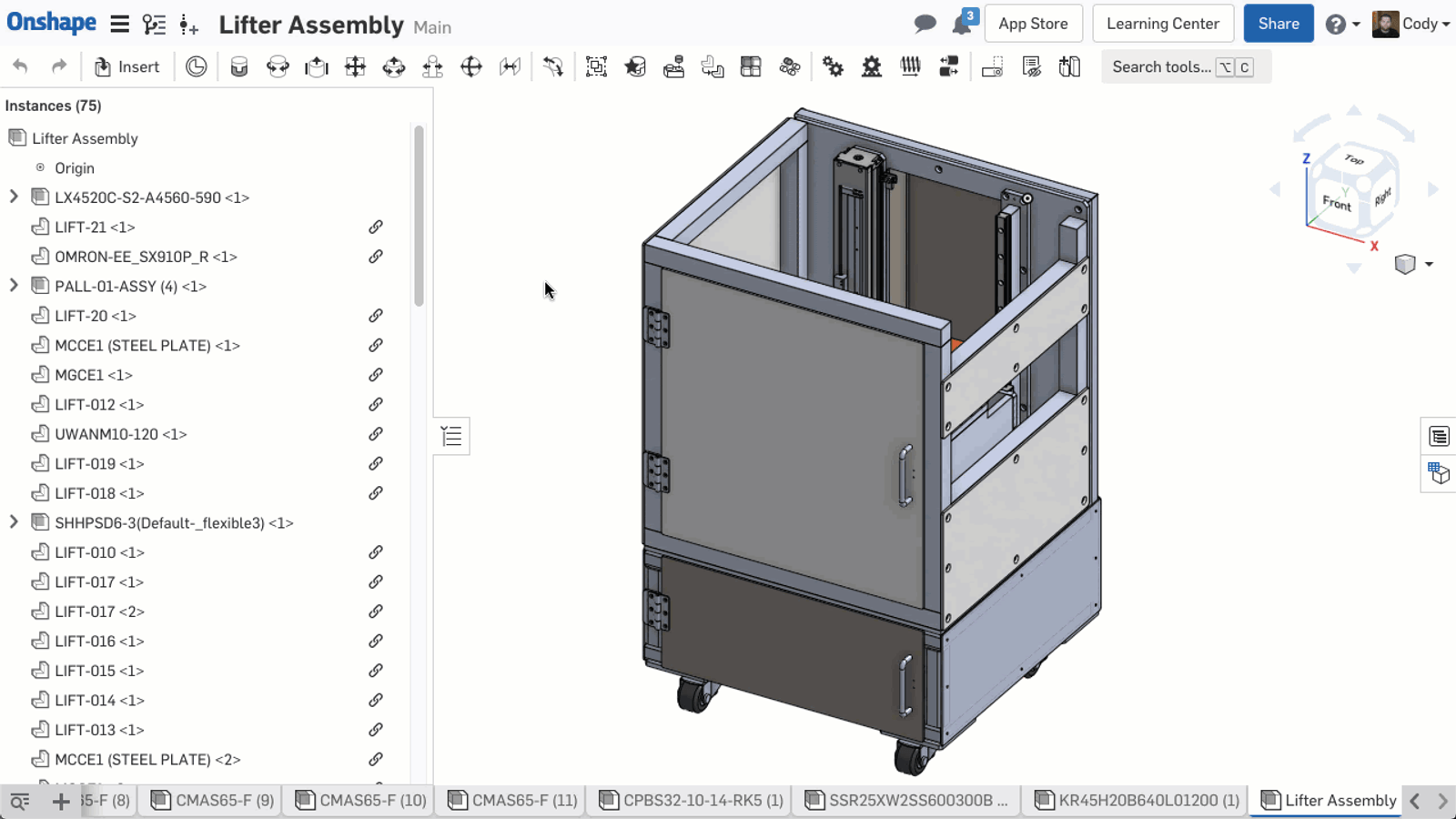1456x819 pixels.
Task: Select the Slider mate tool
Action: tap(317, 66)
